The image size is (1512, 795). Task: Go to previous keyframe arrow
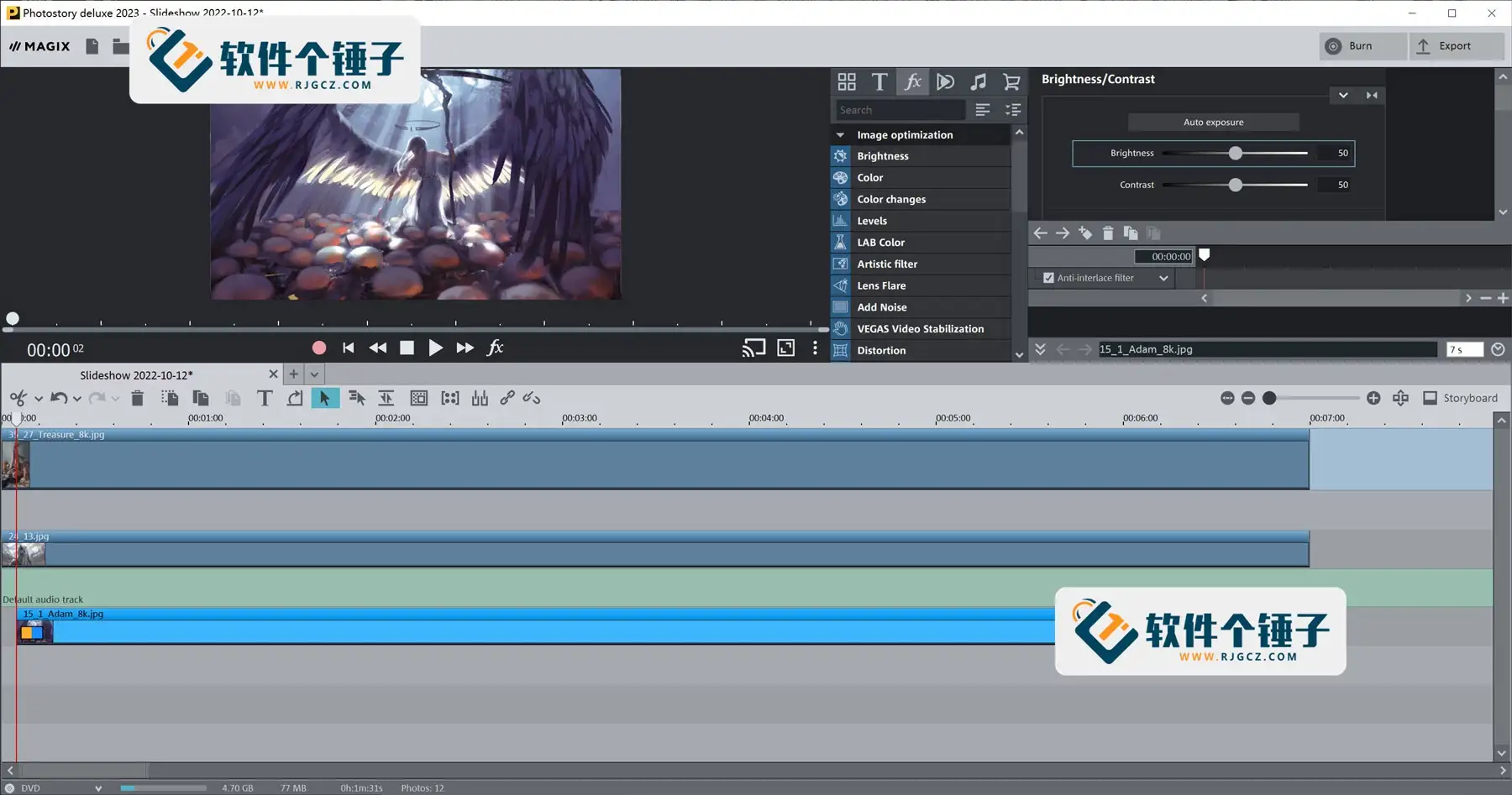pyautogui.click(x=1040, y=233)
